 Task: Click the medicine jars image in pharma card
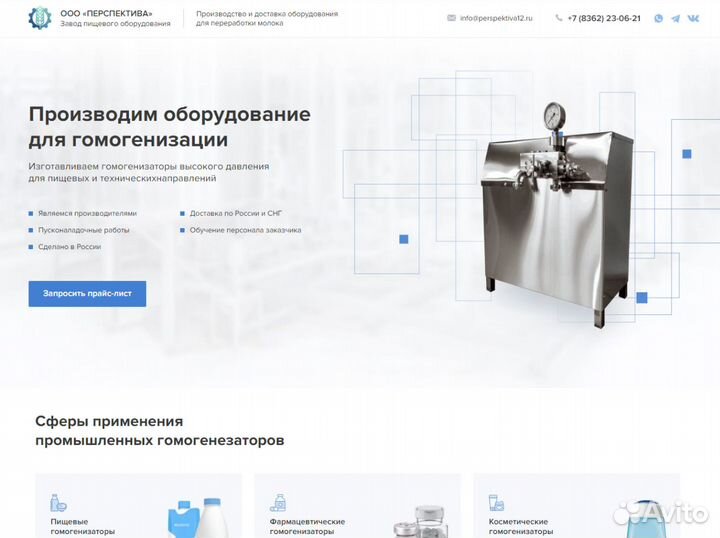point(422,521)
